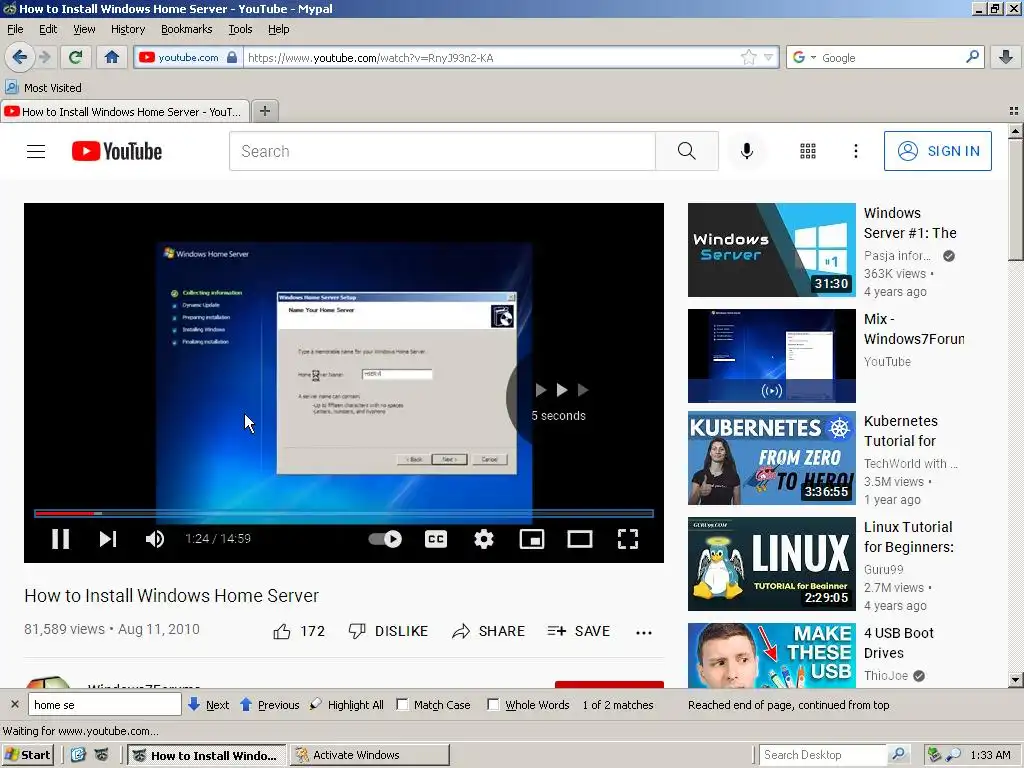Enable the Match Case checkbox
The width and height of the screenshot is (1024, 768).
click(x=402, y=705)
